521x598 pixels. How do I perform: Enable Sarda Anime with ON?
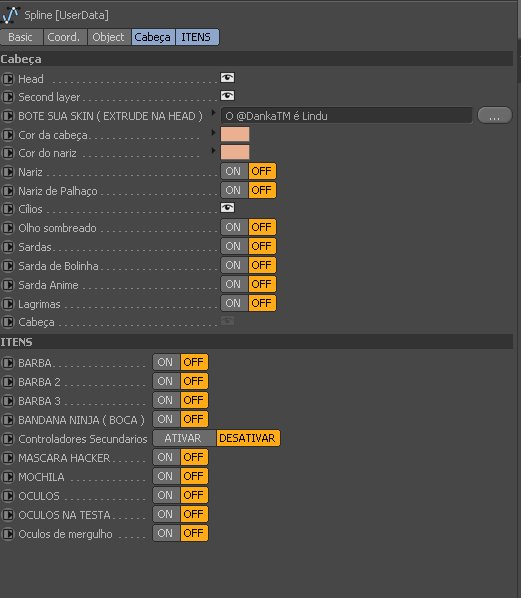coord(234,284)
